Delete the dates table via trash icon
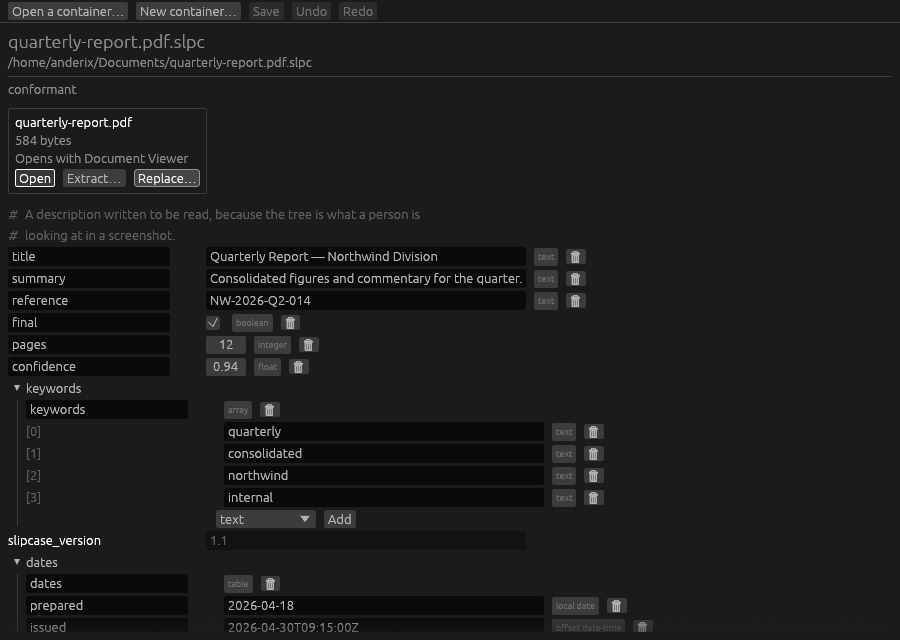 [x=270, y=584]
